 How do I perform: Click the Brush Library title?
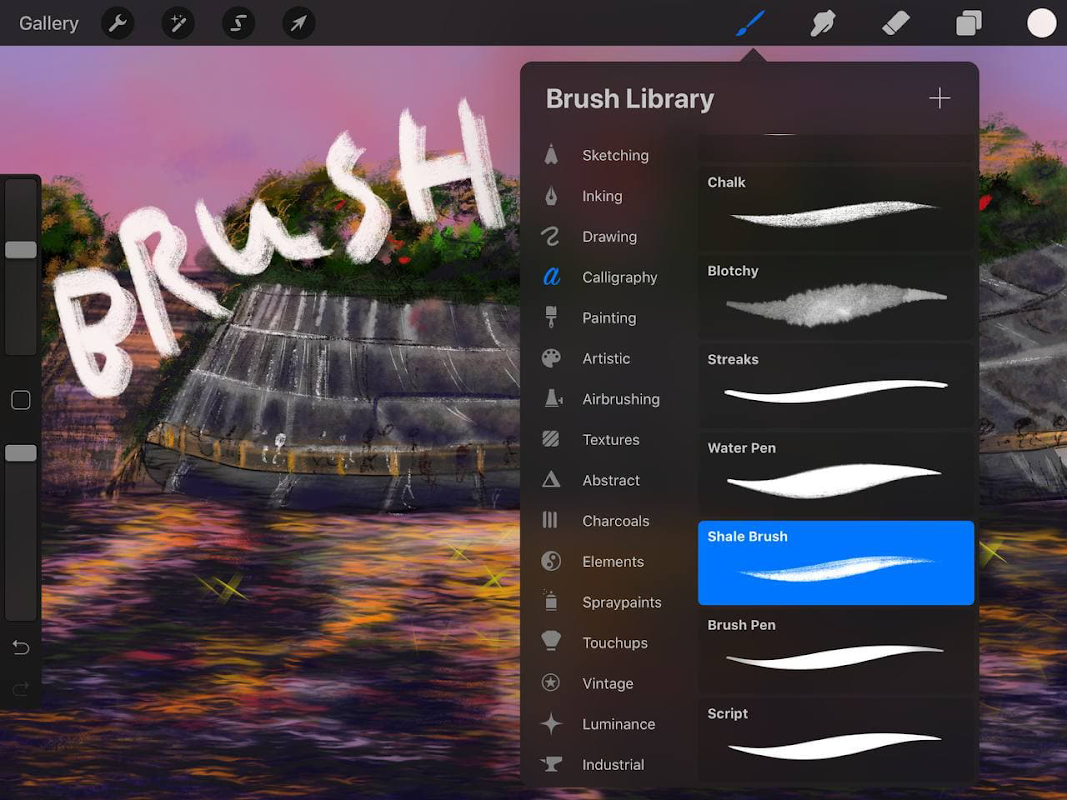point(629,99)
